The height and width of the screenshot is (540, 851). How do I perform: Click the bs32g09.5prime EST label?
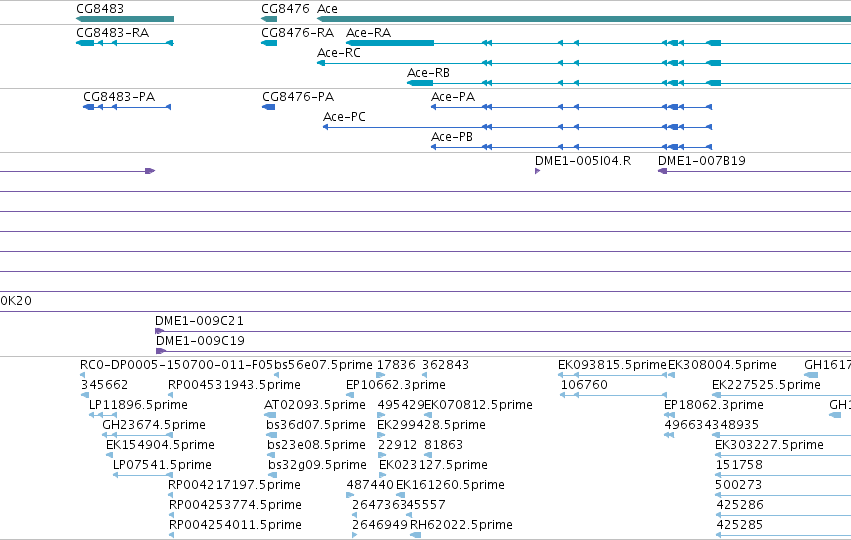[x=317, y=465]
